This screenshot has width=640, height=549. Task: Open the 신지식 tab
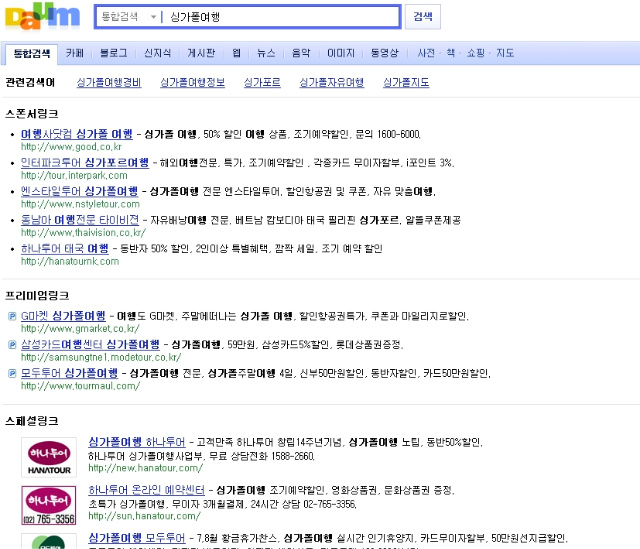pyautogui.click(x=158, y=53)
